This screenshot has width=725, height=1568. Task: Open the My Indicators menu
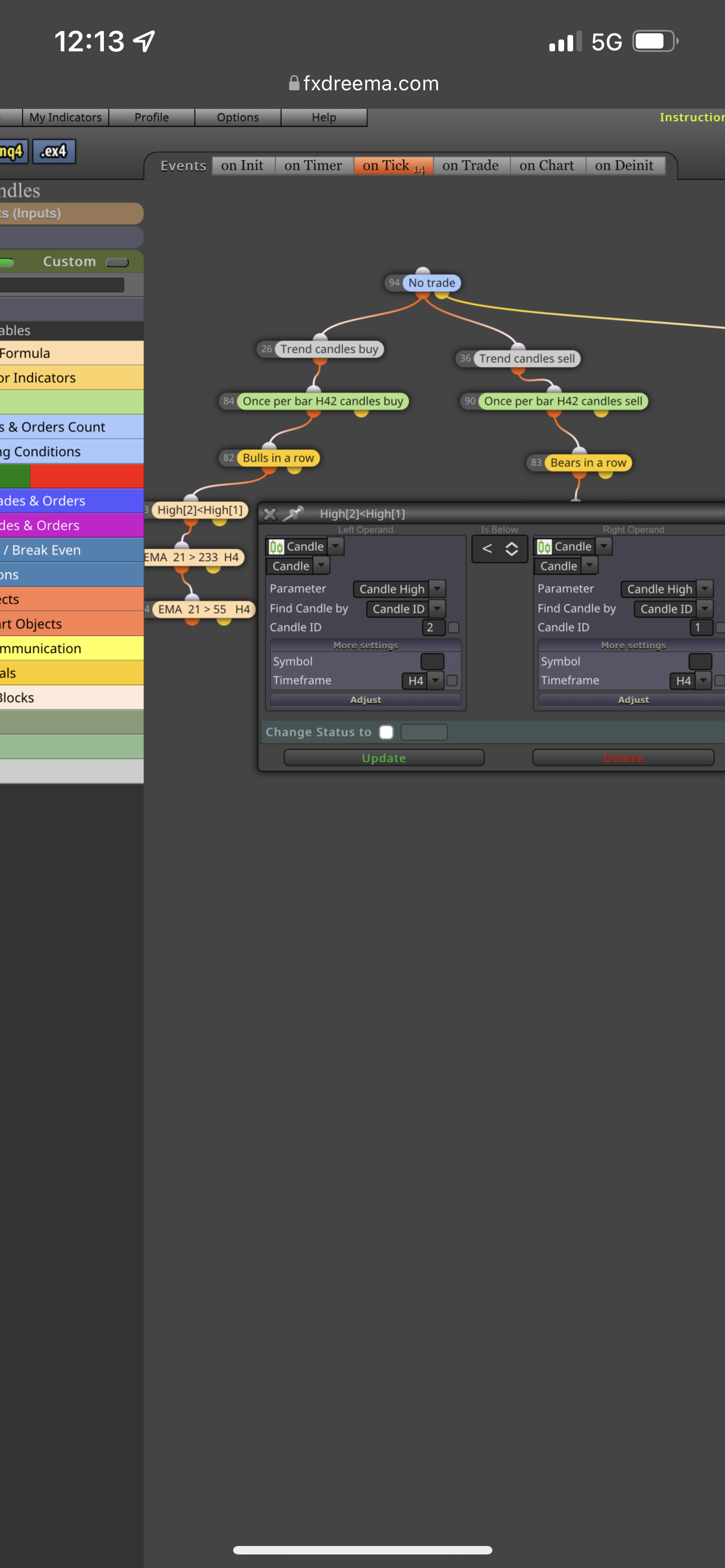coord(65,117)
